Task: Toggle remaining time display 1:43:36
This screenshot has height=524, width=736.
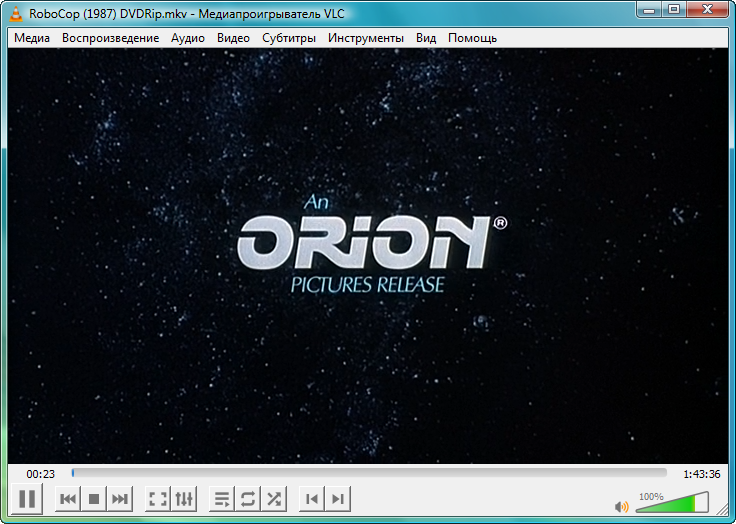Action: [701, 474]
